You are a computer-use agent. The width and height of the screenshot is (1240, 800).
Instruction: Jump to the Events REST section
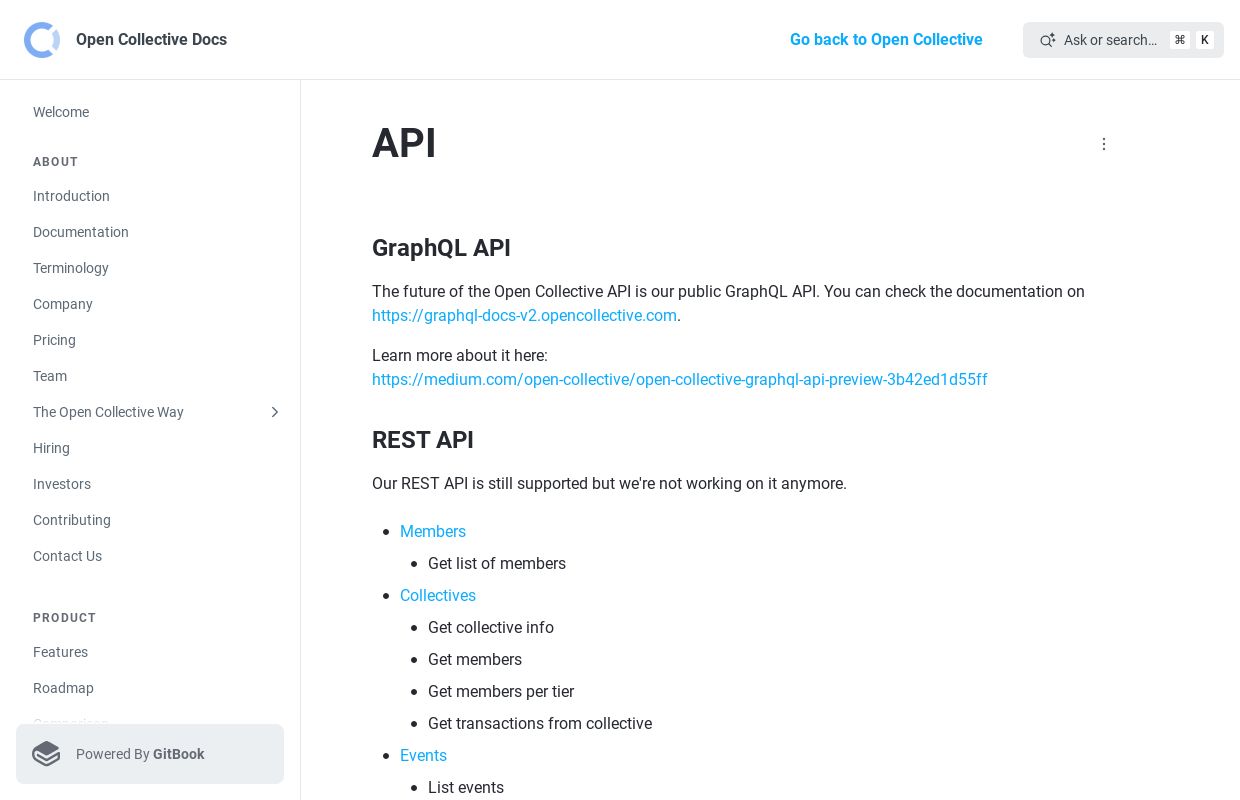pyautogui.click(x=423, y=756)
